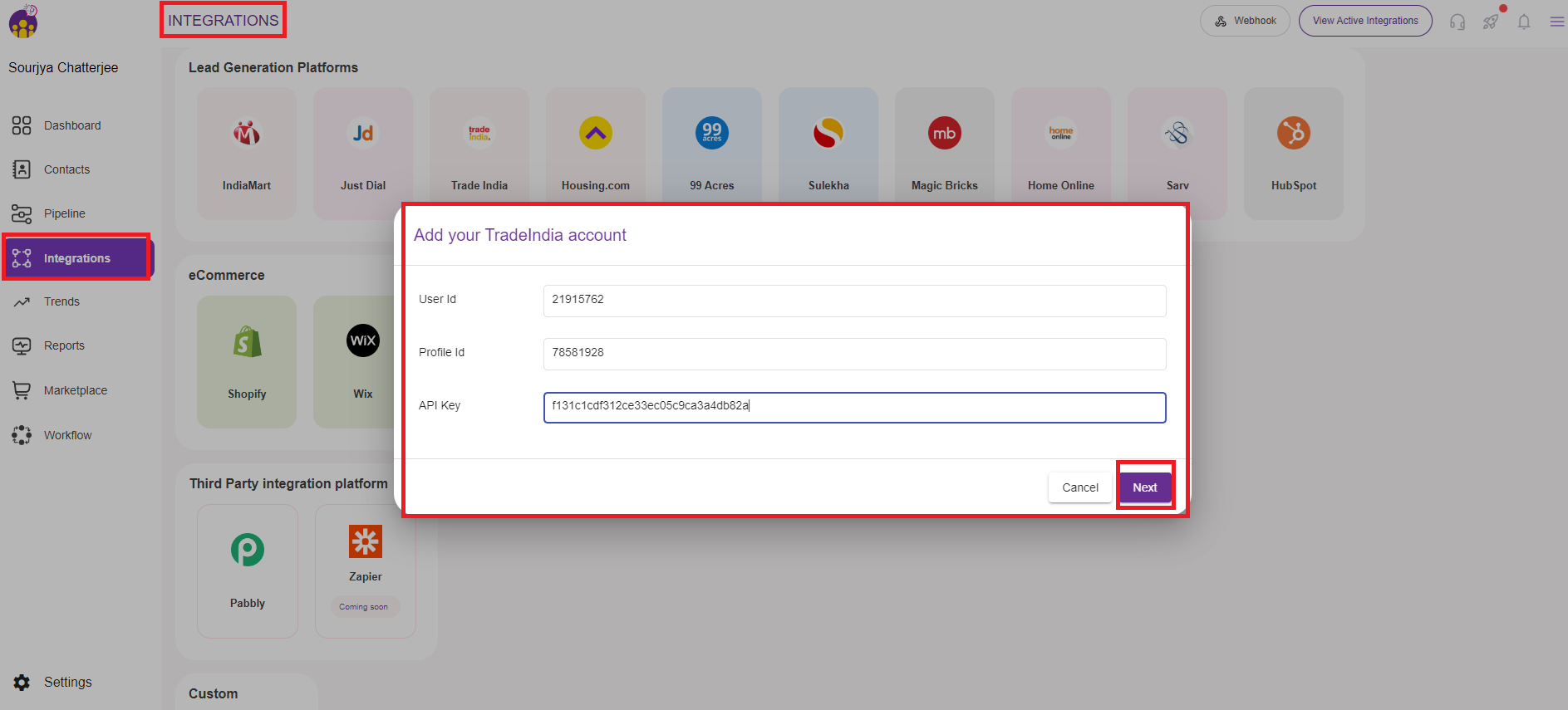Image resolution: width=1568 pixels, height=710 pixels.
Task: Cancel the TradeIndia account dialog
Action: [x=1079, y=487]
